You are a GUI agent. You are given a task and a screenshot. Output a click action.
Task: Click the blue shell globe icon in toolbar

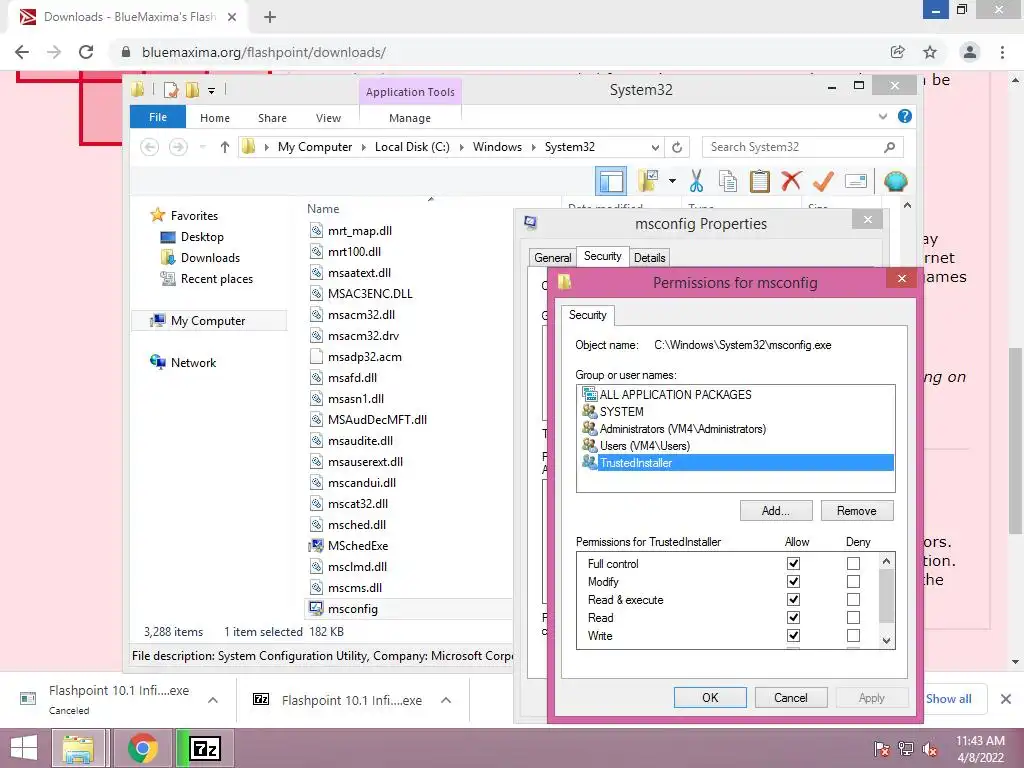[x=895, y=181]
